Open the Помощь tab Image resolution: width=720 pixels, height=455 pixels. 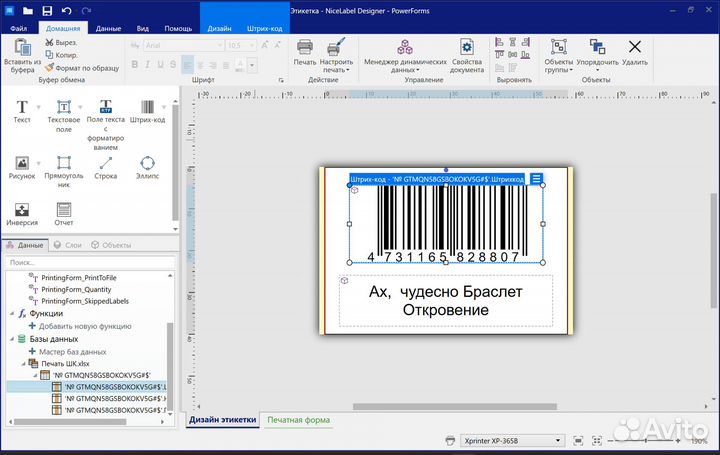178,28
